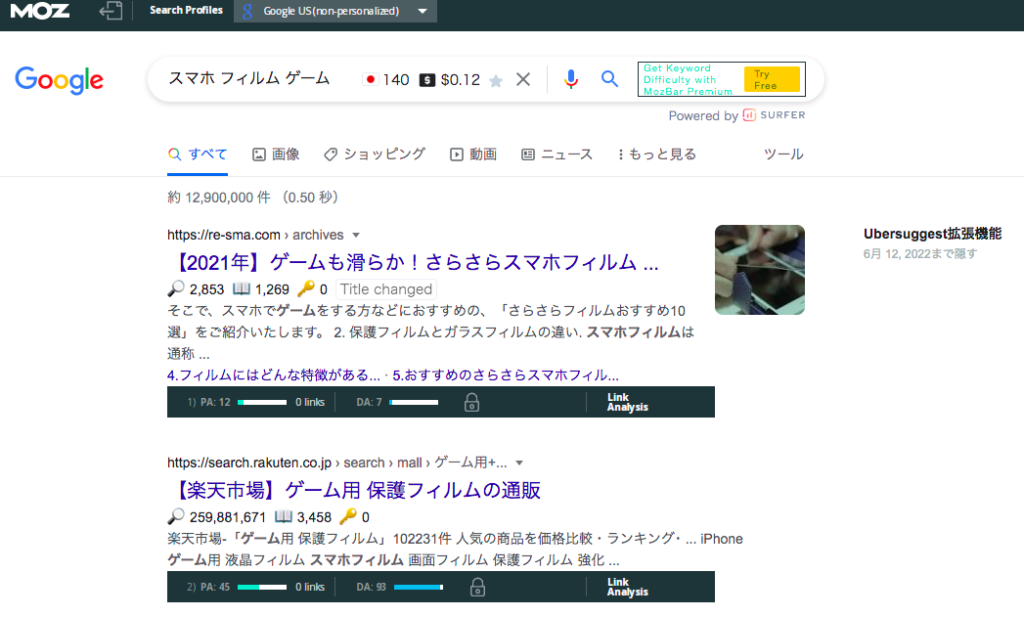Star the keyword with the star icon

496,80
